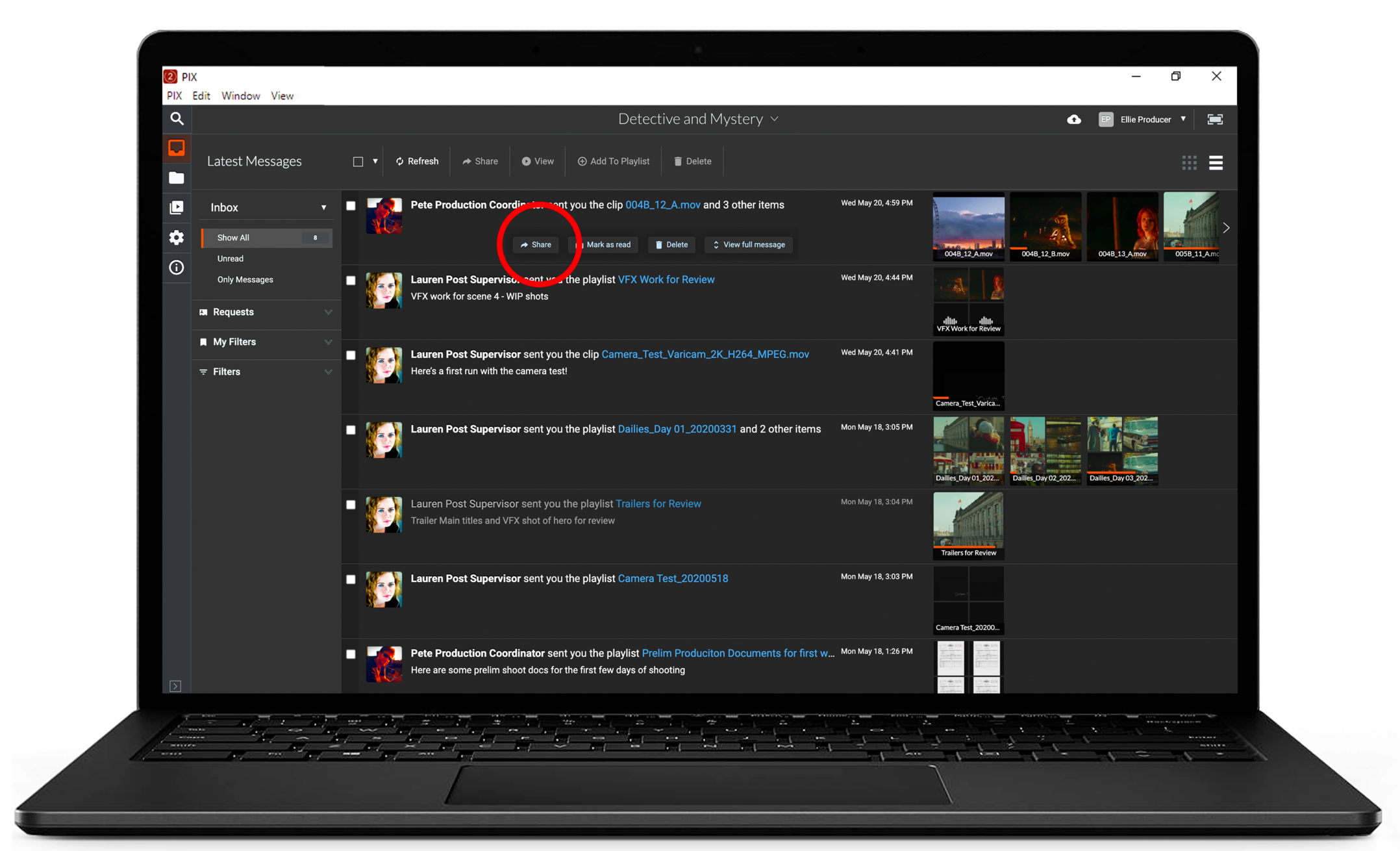Switch to grid view layout icon

point(1189,162)
